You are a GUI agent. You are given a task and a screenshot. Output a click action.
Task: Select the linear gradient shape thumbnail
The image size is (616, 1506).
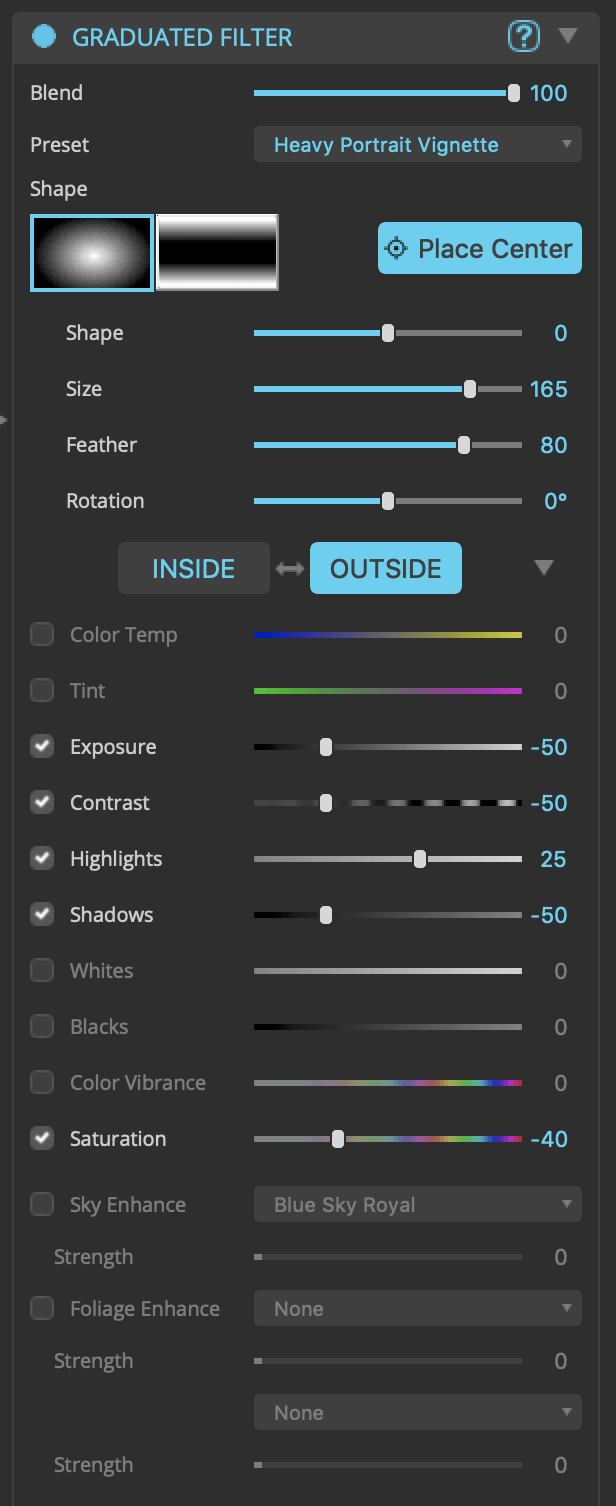pos(217,253)
